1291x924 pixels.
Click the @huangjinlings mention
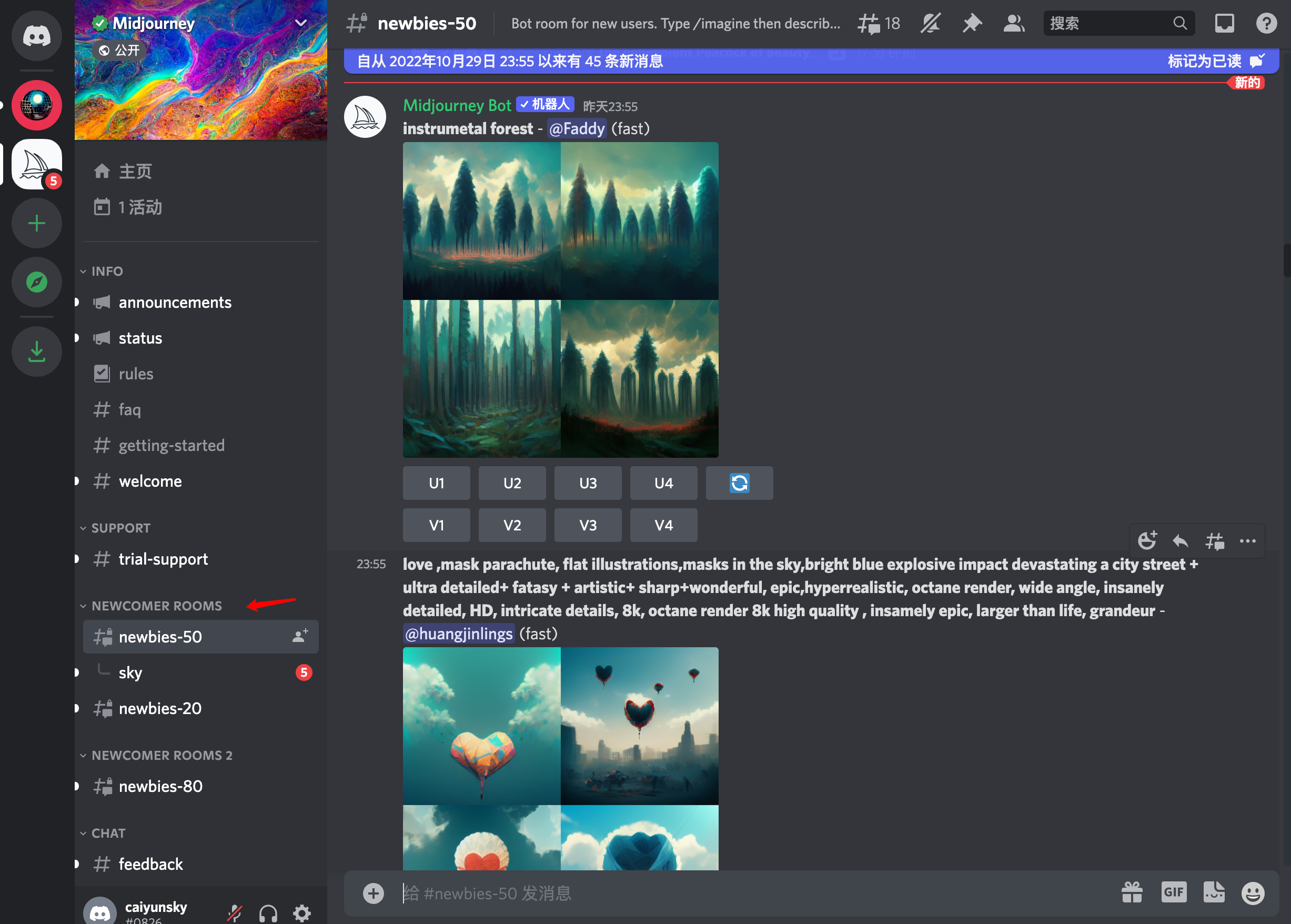pos(458,634)
